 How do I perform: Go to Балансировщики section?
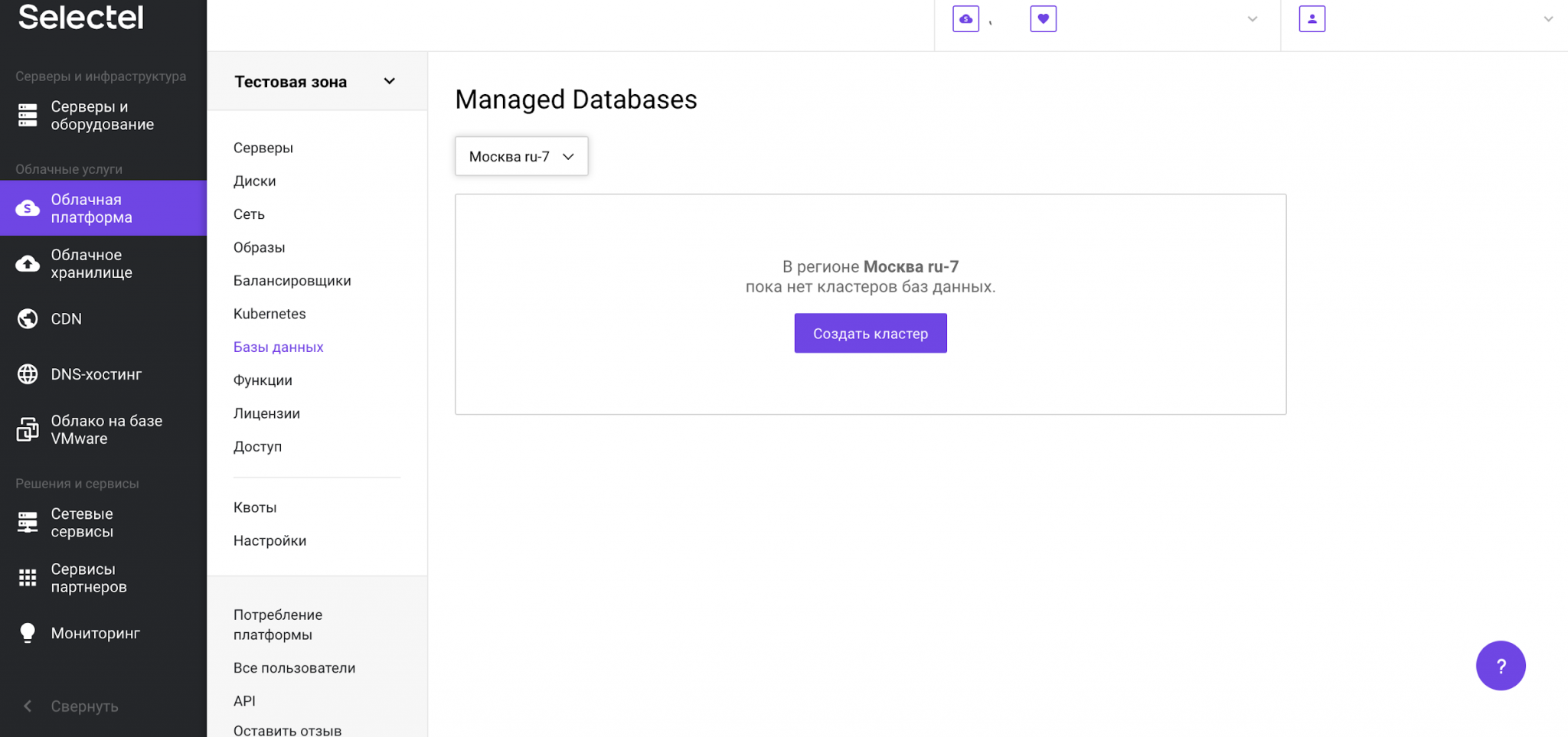pos(292,281)
